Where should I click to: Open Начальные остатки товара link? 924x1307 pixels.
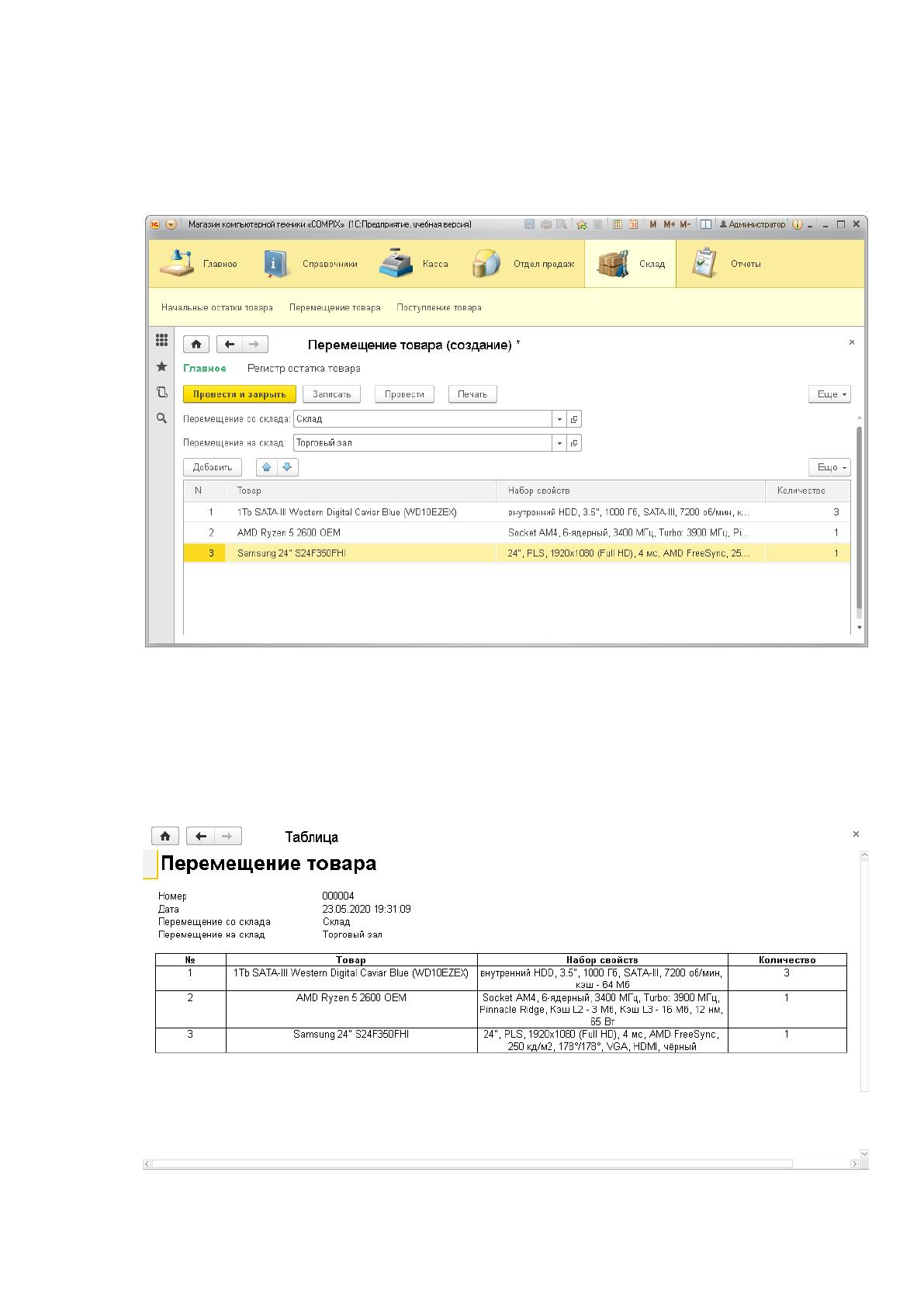[x=217, y=307]
